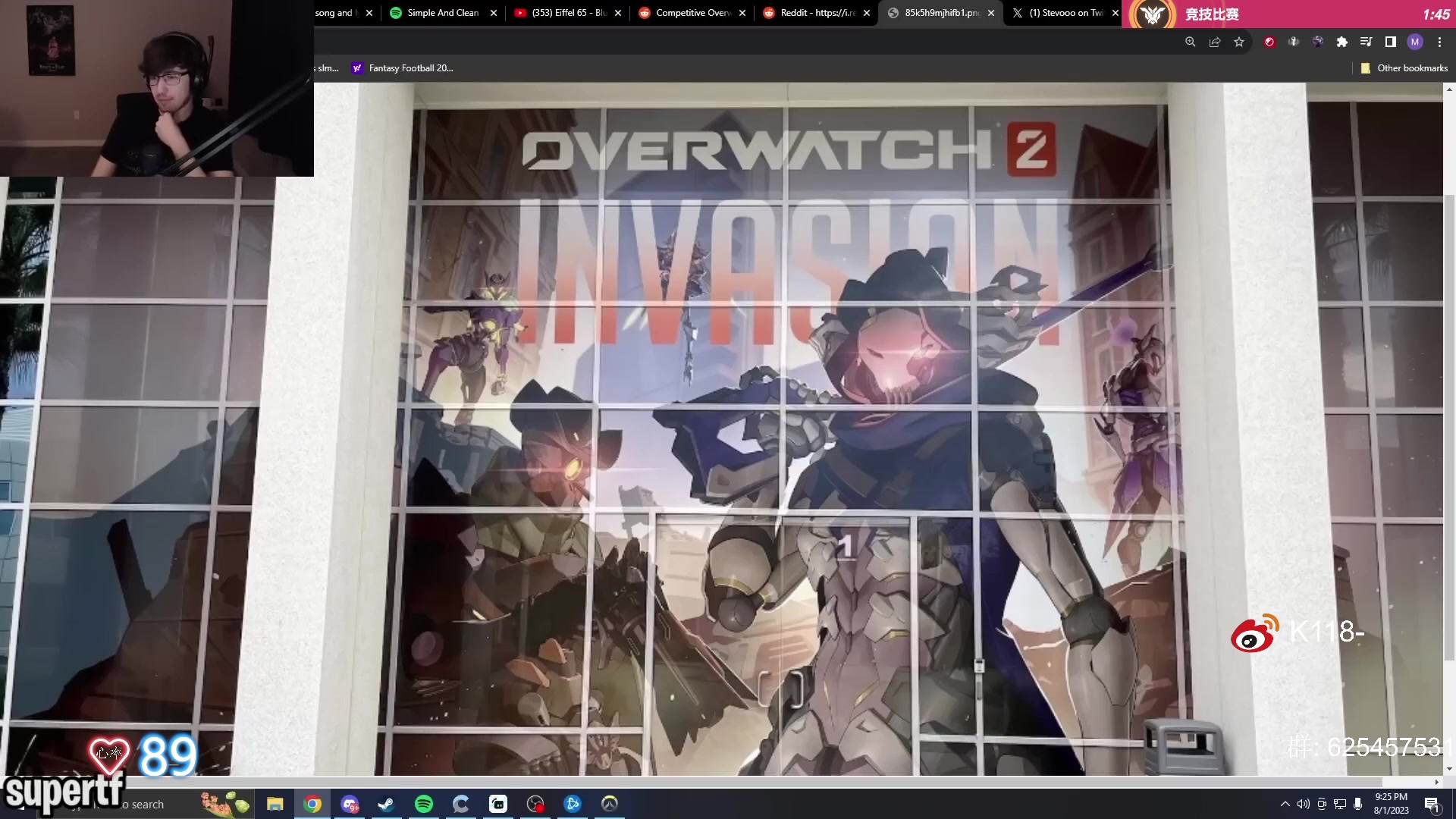The height and width of the screenshot is (819, 1456).
Task: Open the white square robot-face app icon
Action: 498,804
